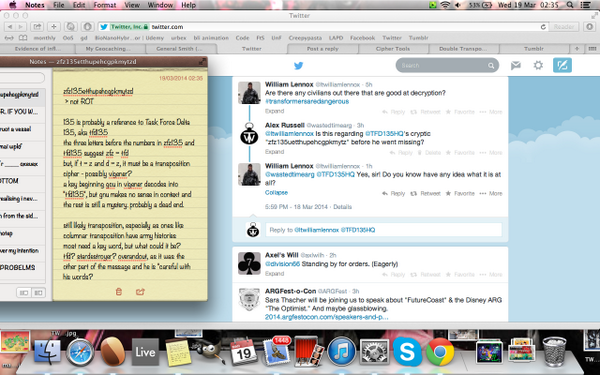The height and width of the screenshot is (375, 600).
Task: Open the @TFD135HQ mention in Alex Russell's tweet
Action: pyautogui.click(x=384, y=134)
